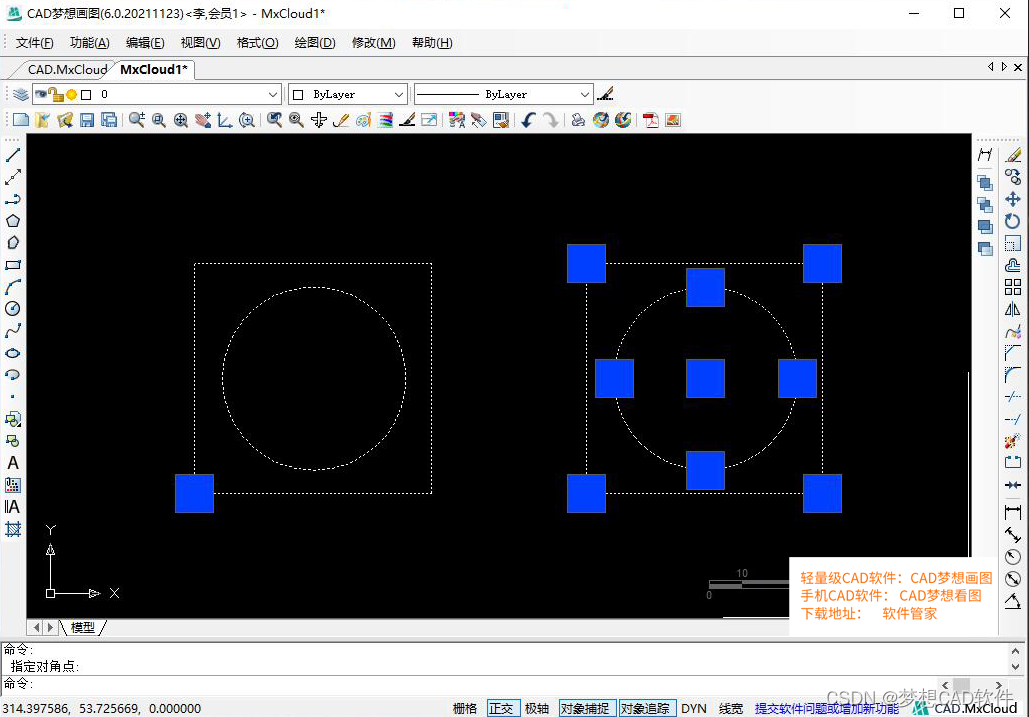Select the Arc drawing tool

[x=12, y=287]
